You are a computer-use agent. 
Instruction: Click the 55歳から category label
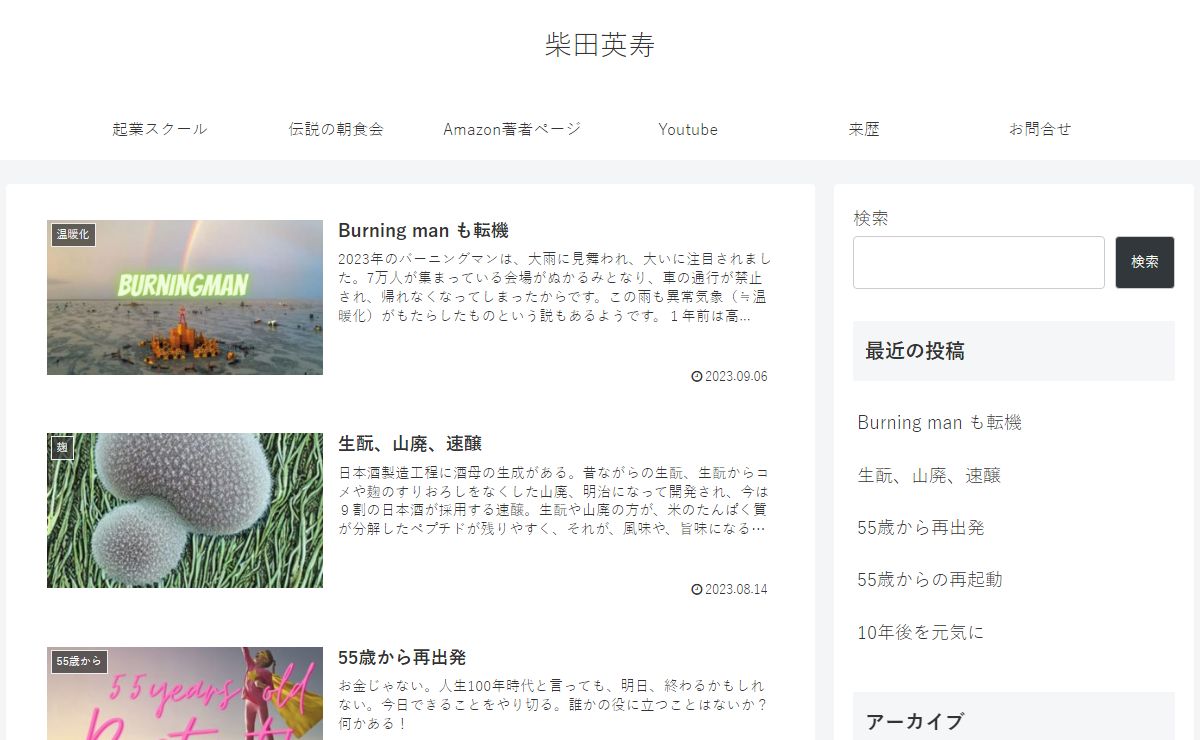point(79,662)
